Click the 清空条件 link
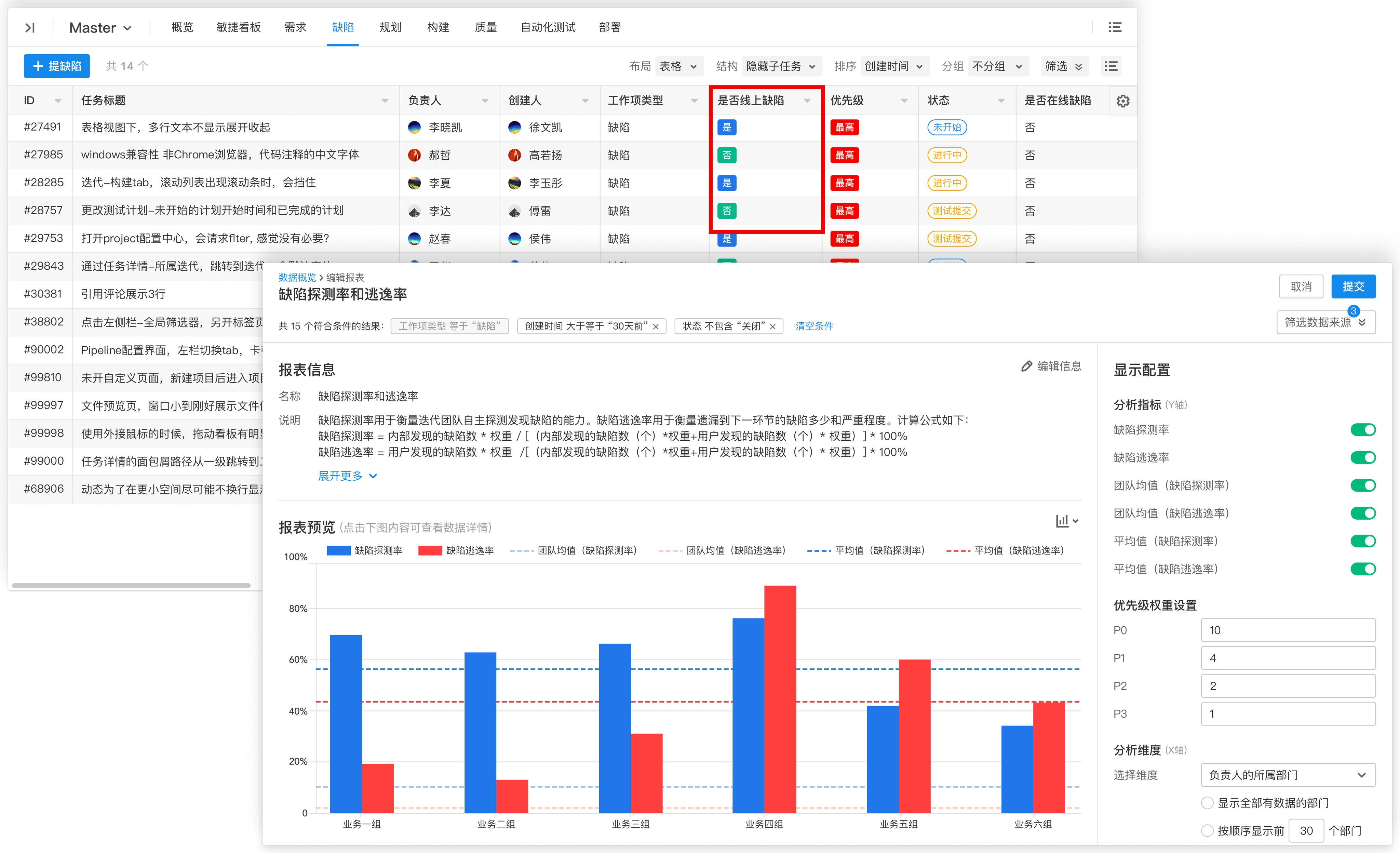 pyautogui.click(x=813, y=325)
